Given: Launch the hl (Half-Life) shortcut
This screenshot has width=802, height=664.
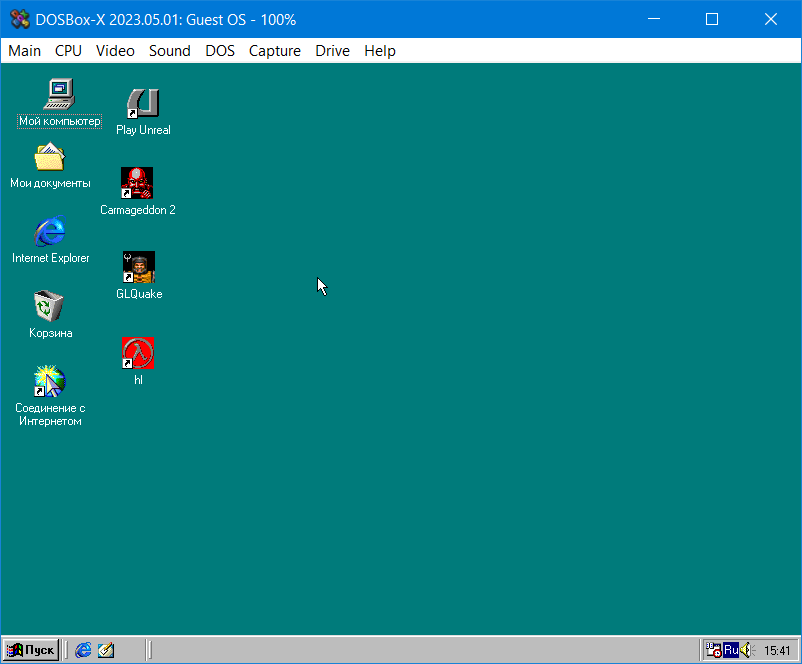Looking at the screenshot, I should 136,352.
